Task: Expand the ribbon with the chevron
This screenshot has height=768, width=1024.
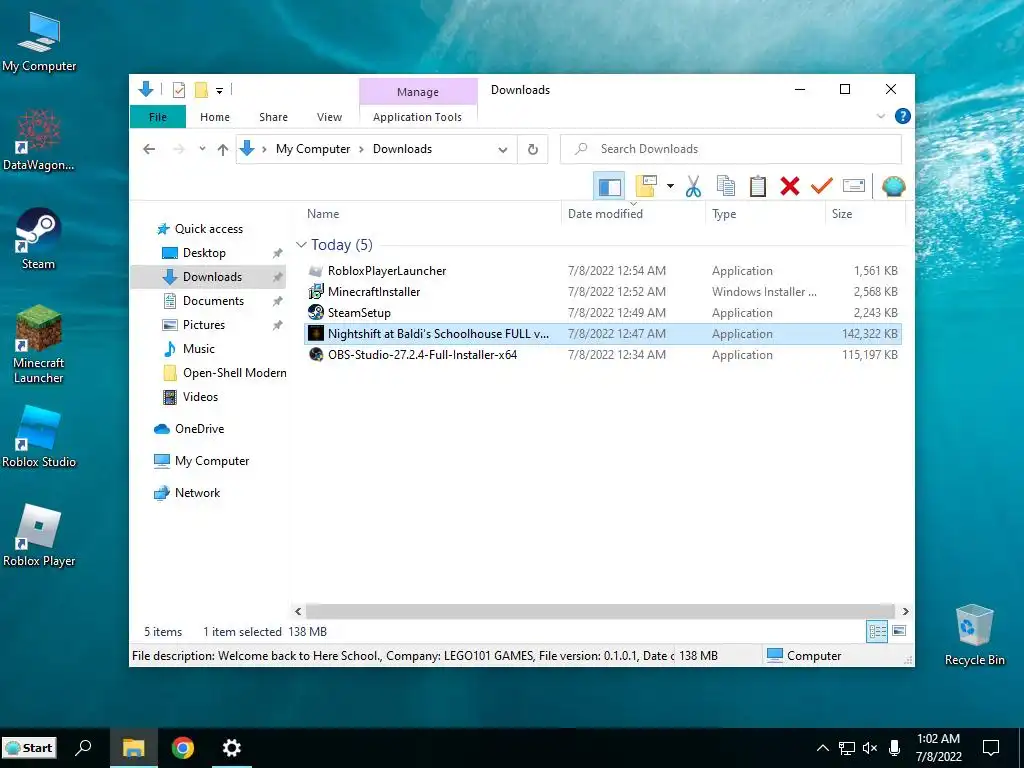Action: 880,116
